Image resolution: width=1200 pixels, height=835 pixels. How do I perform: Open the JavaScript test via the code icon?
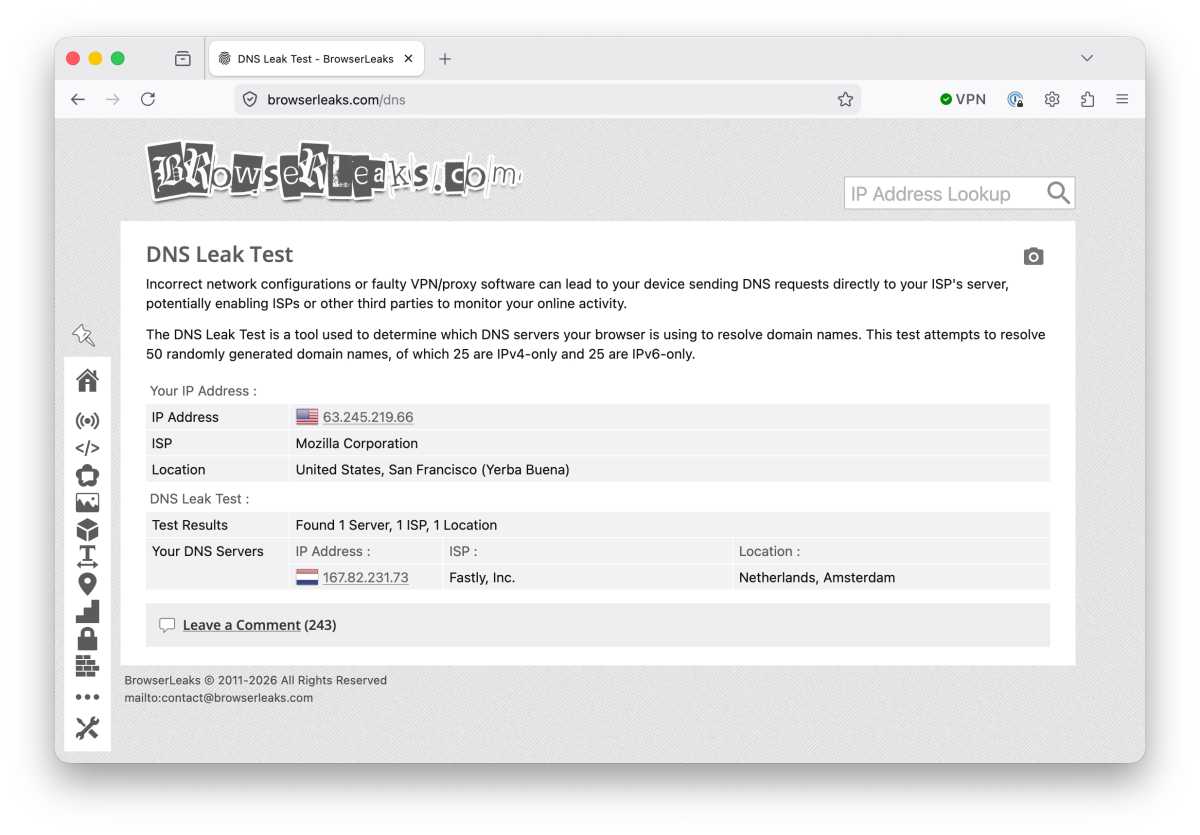click(87, 448)
